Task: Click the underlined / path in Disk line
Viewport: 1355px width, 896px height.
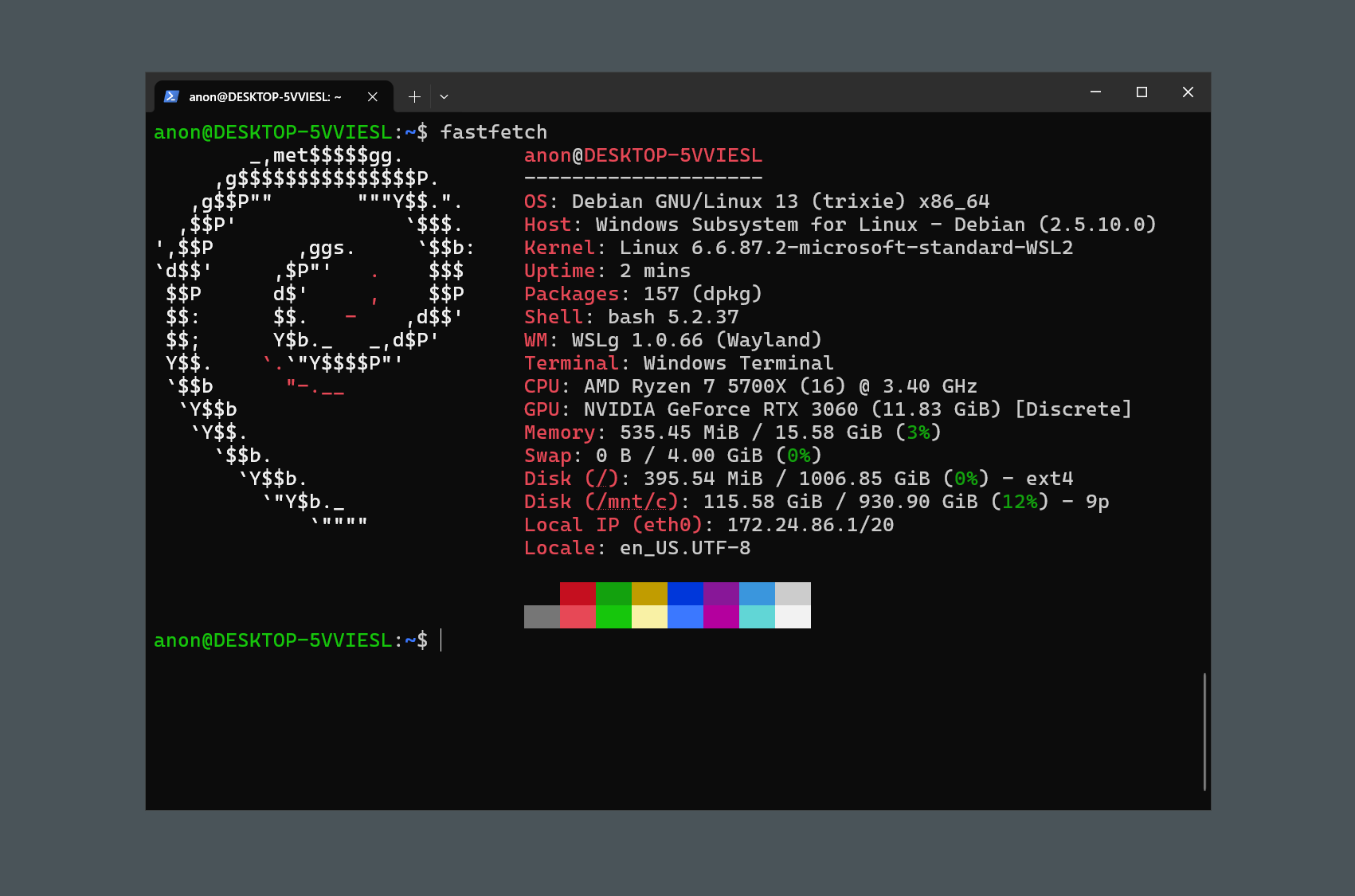Action: click(x=602, y=479)
